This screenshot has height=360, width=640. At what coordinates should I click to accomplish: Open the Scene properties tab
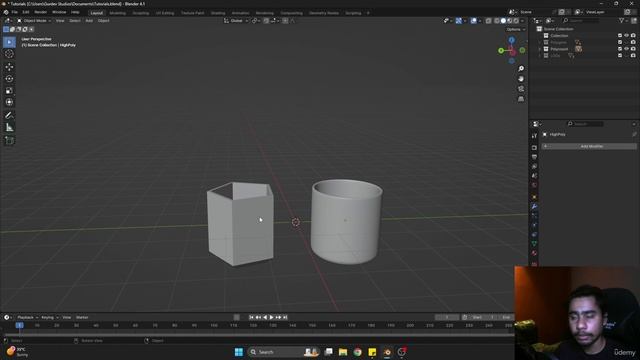(534, 176)
